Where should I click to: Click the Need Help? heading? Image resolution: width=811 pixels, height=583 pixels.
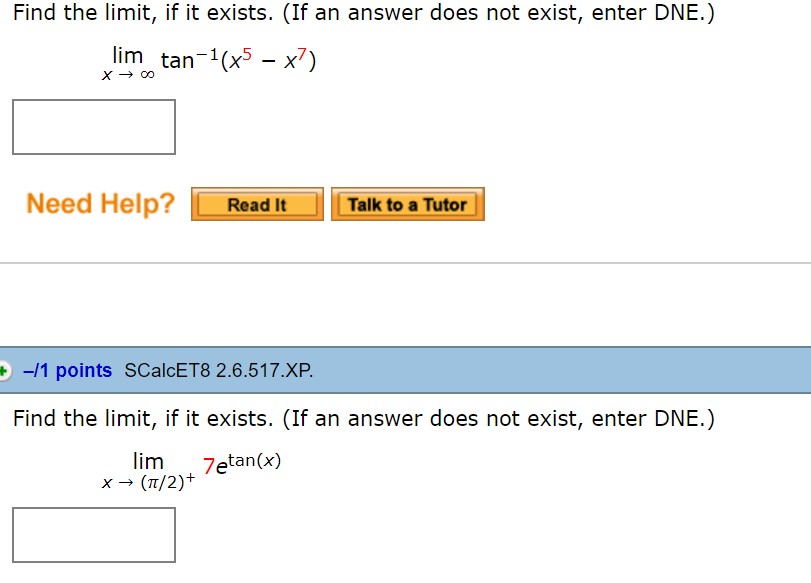click(x=97, y=203)
